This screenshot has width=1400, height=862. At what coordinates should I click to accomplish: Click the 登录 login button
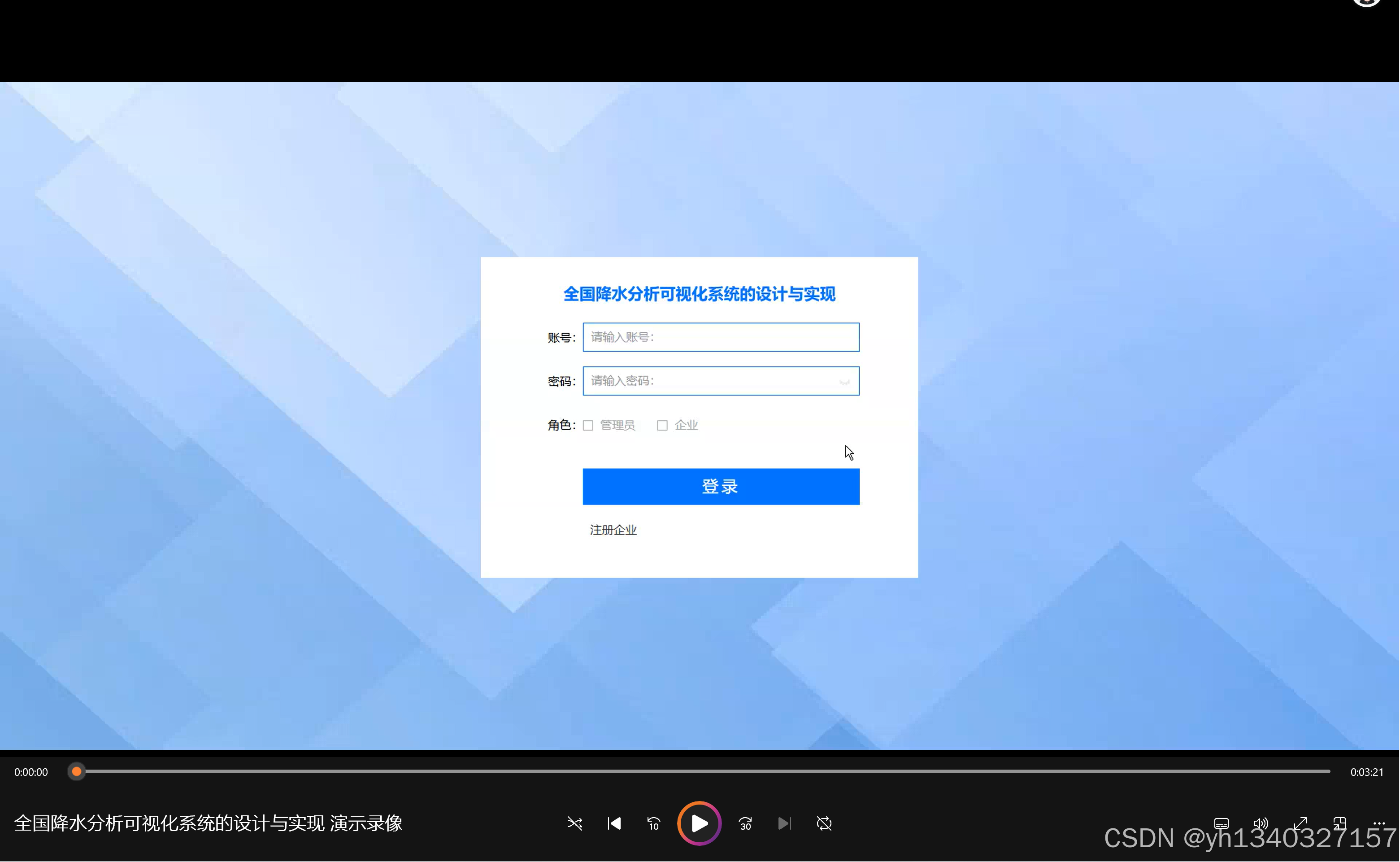[x=721, y=486]
